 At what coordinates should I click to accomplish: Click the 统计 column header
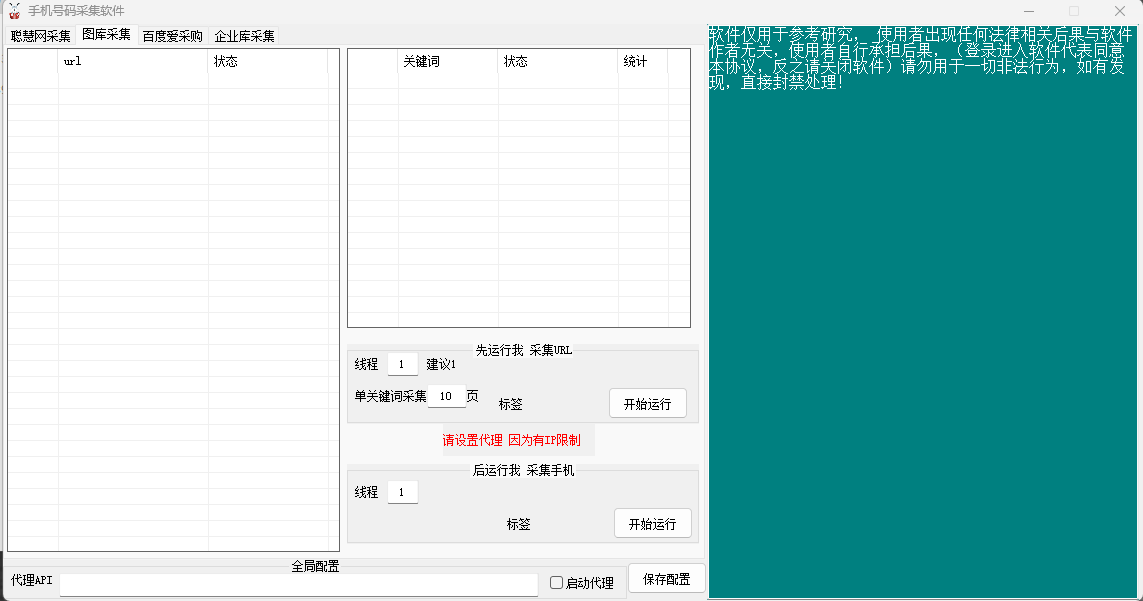tap(642, 62)
